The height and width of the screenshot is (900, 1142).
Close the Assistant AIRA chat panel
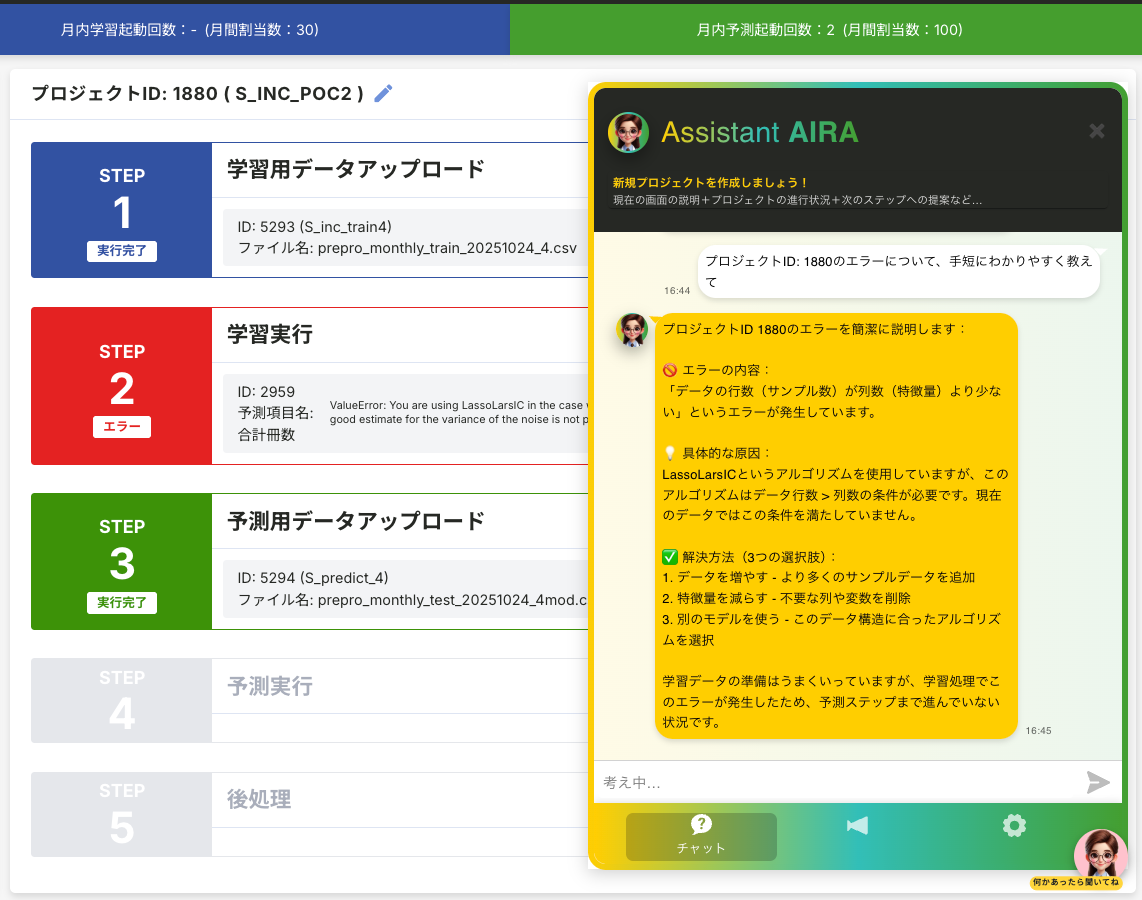coord(1096,131)
